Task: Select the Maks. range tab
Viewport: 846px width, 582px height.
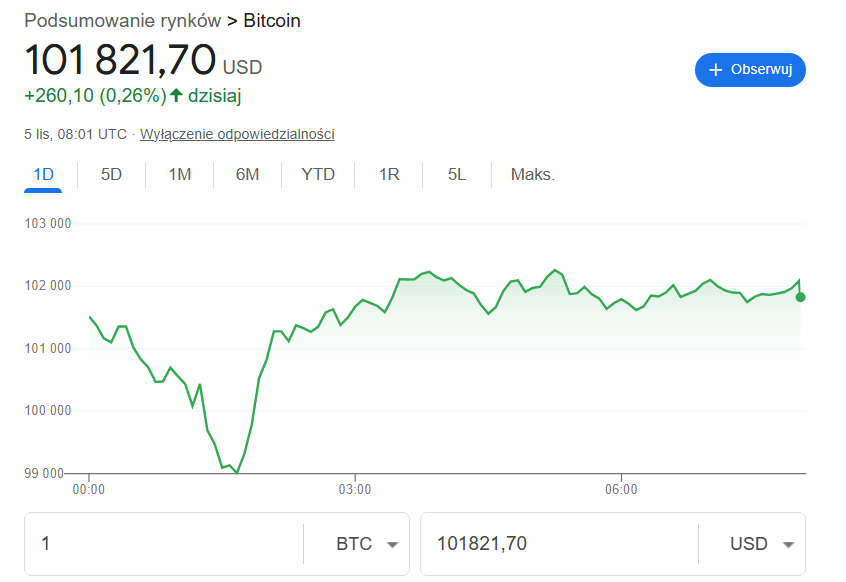Action: [532, 175]
